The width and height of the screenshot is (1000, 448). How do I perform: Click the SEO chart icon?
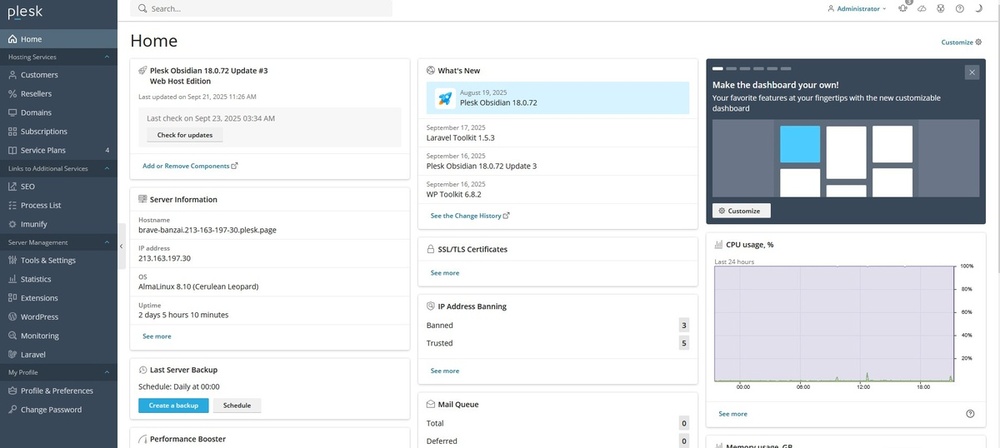(x=12, y=186)
